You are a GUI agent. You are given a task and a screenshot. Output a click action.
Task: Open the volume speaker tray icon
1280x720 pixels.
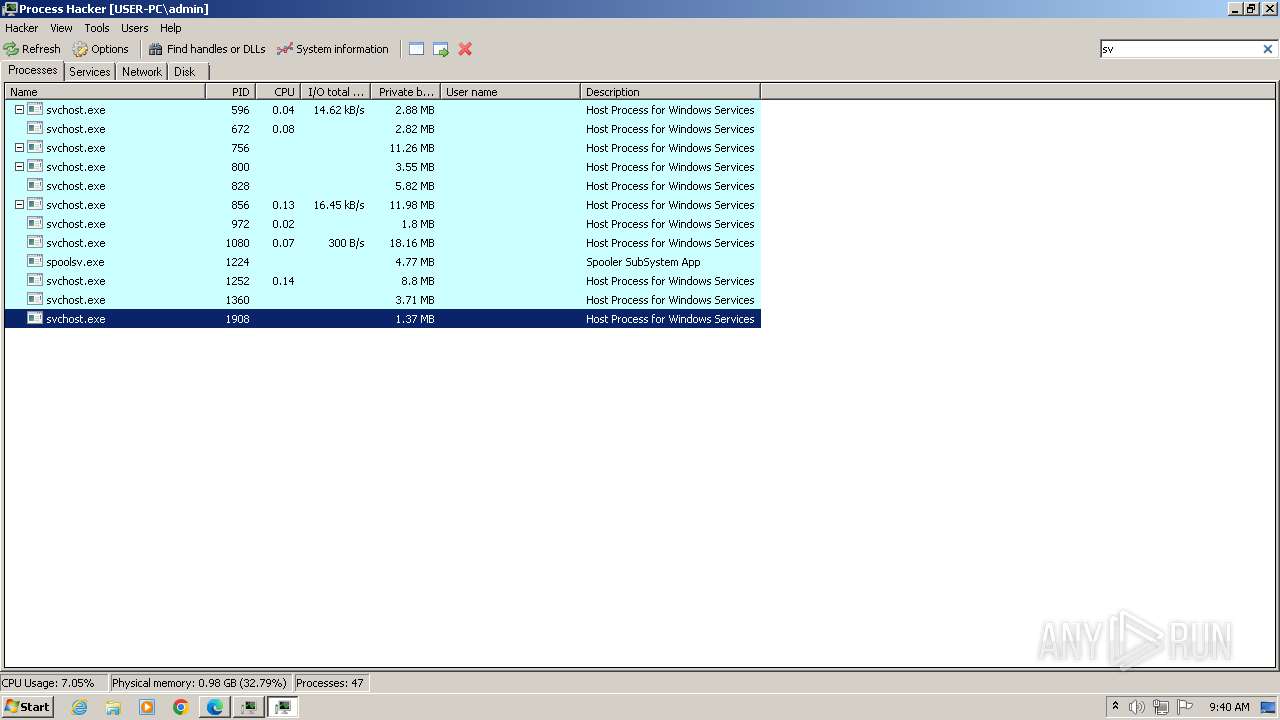point(1137,707)
